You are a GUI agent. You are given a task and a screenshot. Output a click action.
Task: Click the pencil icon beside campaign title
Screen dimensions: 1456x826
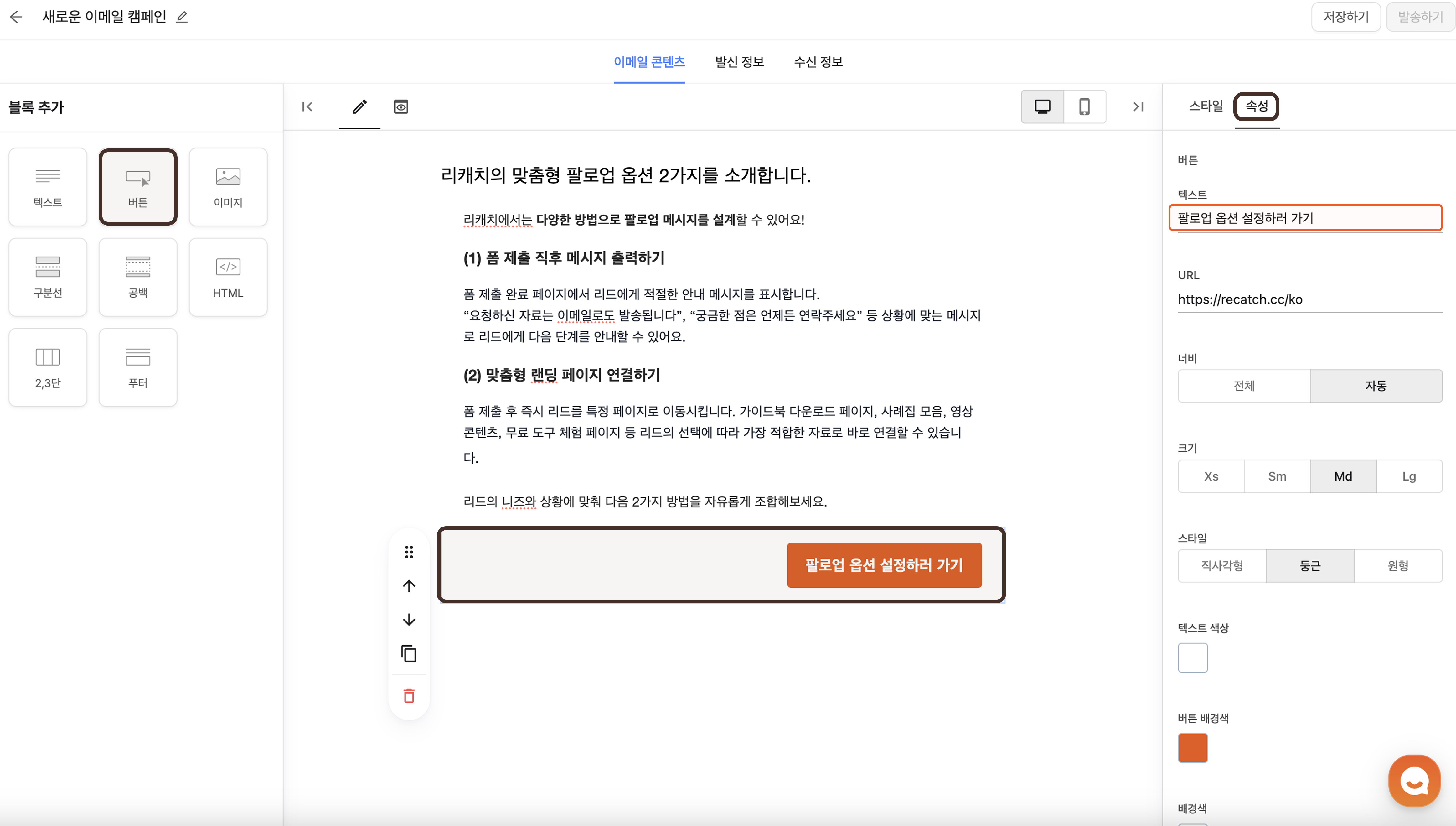pyautogui.click(x=181, y=17)
